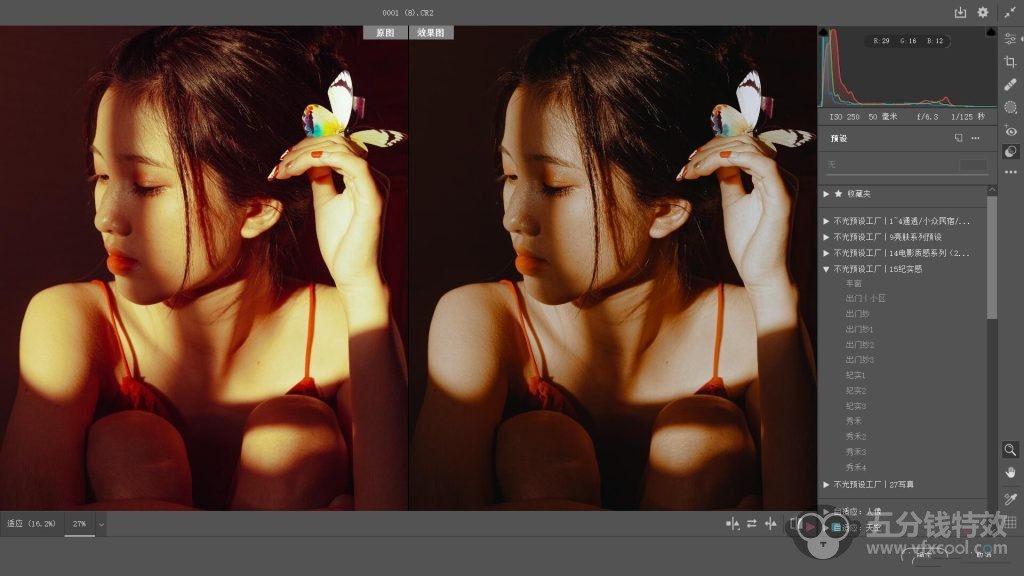The width and height of the screenshot is (1024, 576).
Task: Select the Zoom magnifier tool
Action: (x=1010, y=450)
